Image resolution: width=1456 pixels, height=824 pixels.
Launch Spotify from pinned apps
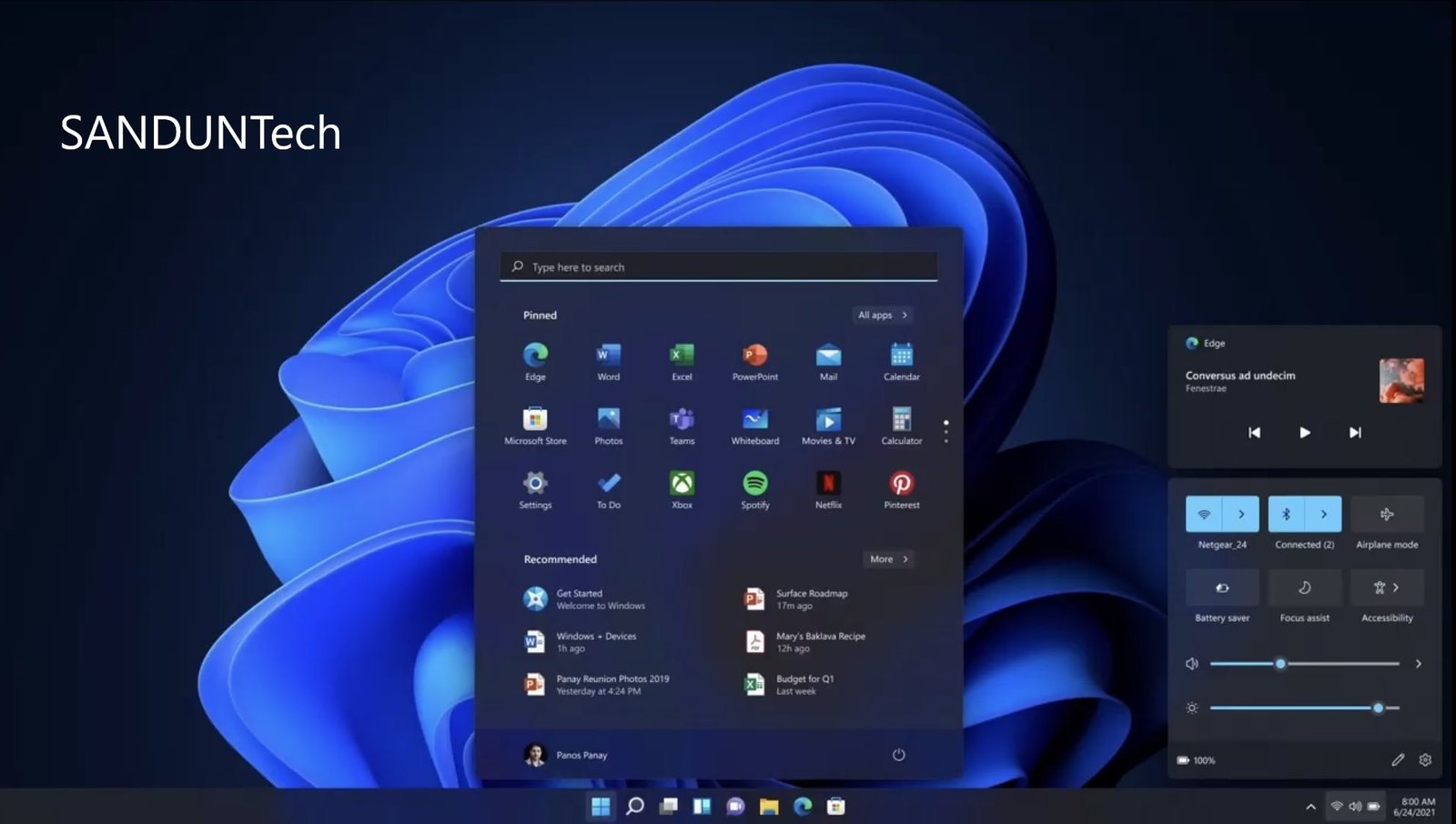[x=755, y=490]
